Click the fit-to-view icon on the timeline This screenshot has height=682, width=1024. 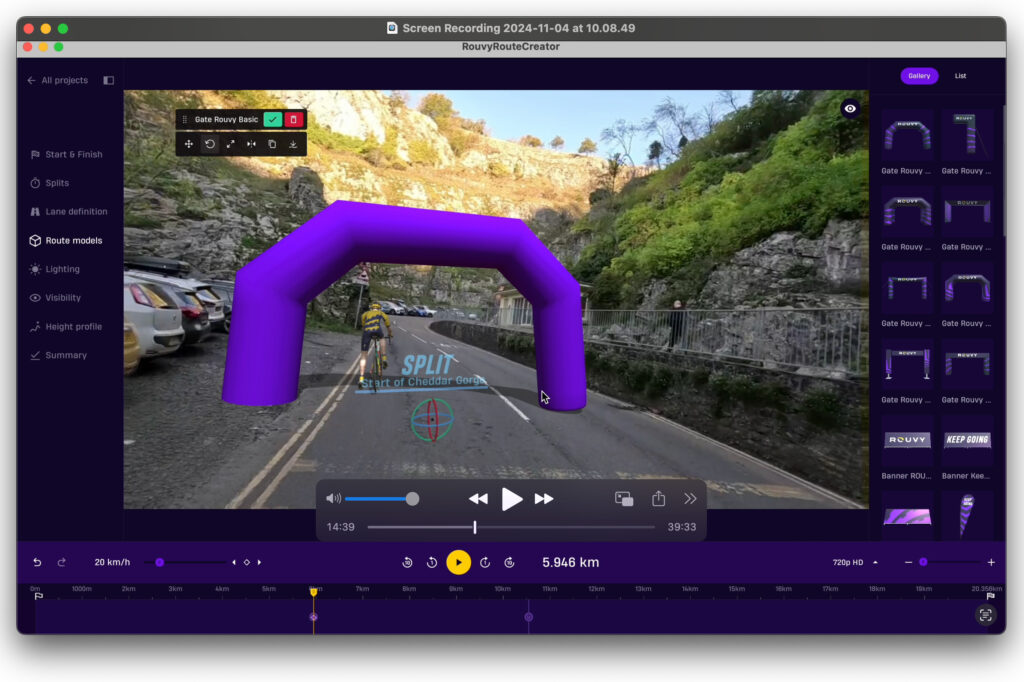pos(985,615)
